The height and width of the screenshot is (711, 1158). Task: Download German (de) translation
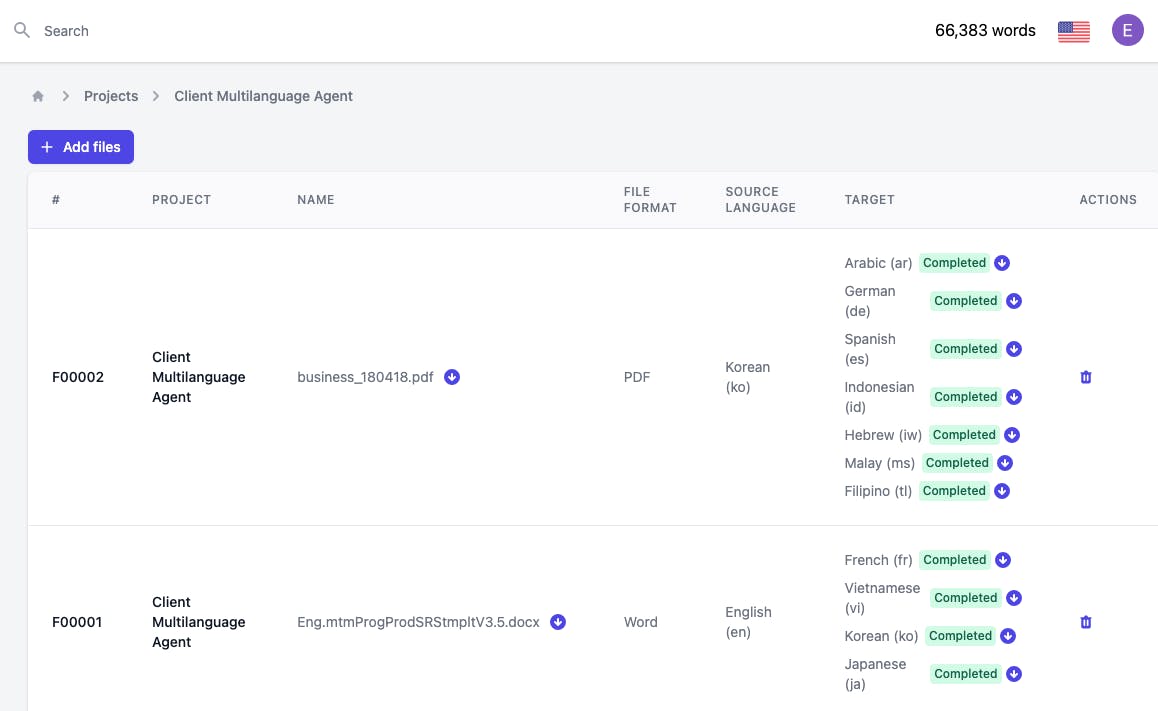[1013, 301]
